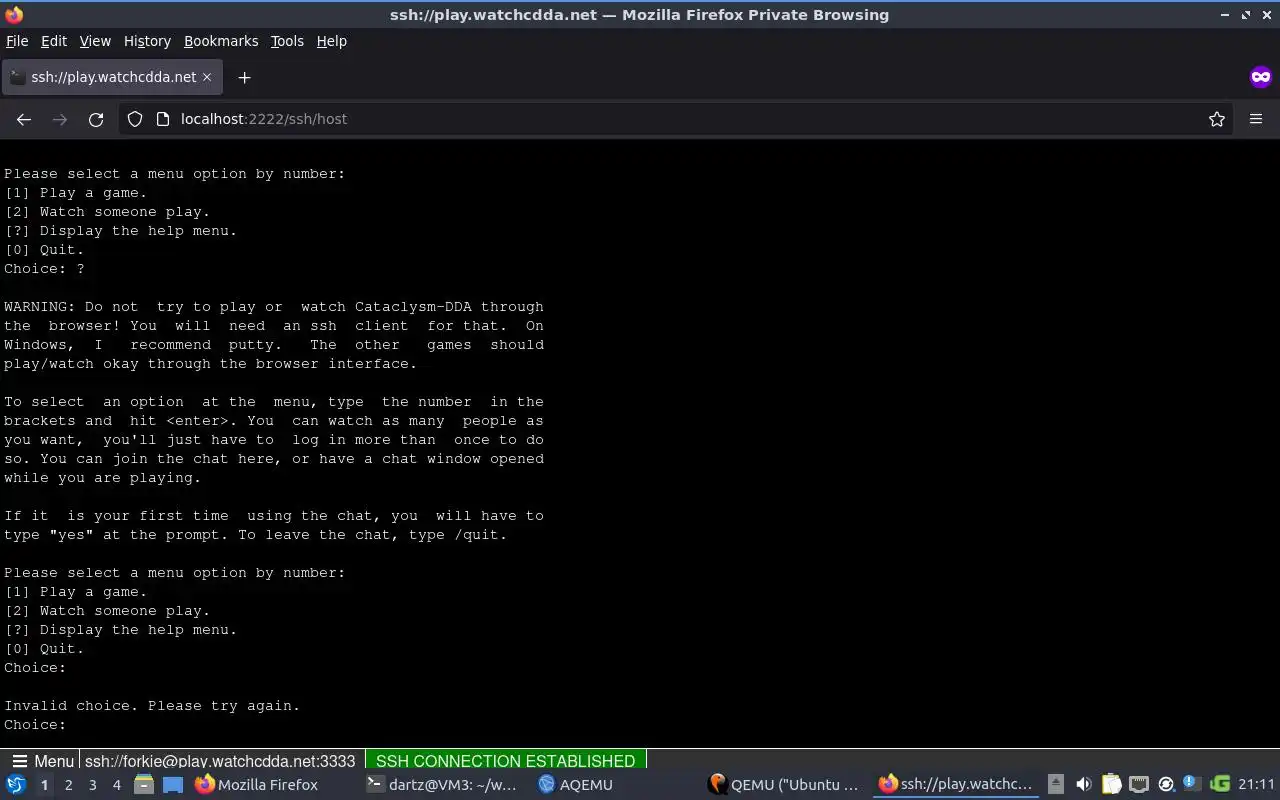Select the ssh://play.watchcdda.net tab
The height and width of the screenshot is (800, 1280).
(x=110, y=77)
